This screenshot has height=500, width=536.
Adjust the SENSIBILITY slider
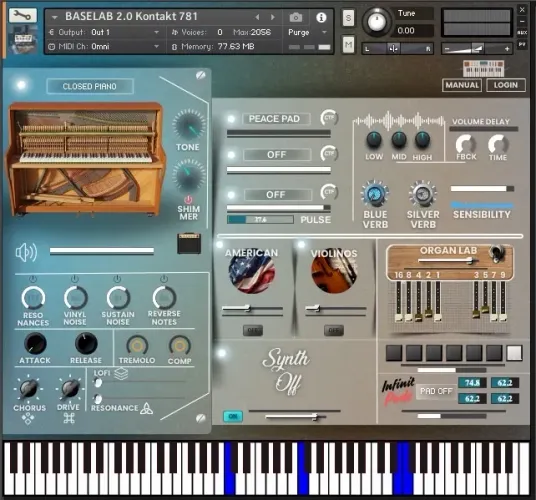[x=482, y=189]
